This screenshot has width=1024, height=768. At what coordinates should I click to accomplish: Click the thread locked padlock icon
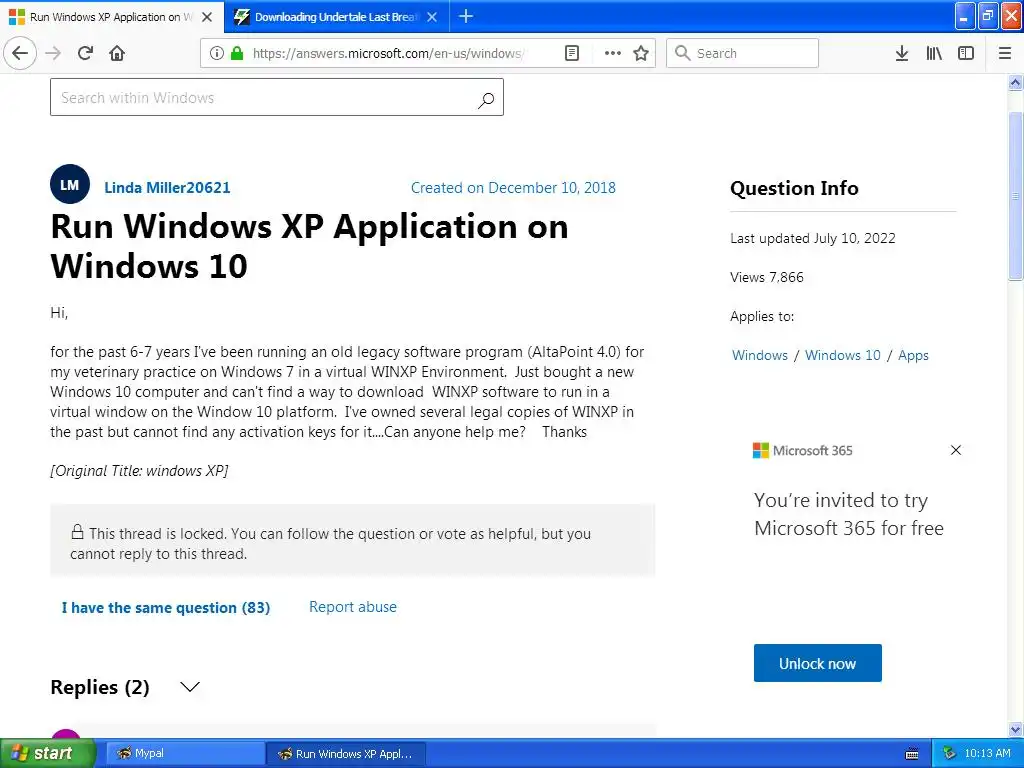77,532
